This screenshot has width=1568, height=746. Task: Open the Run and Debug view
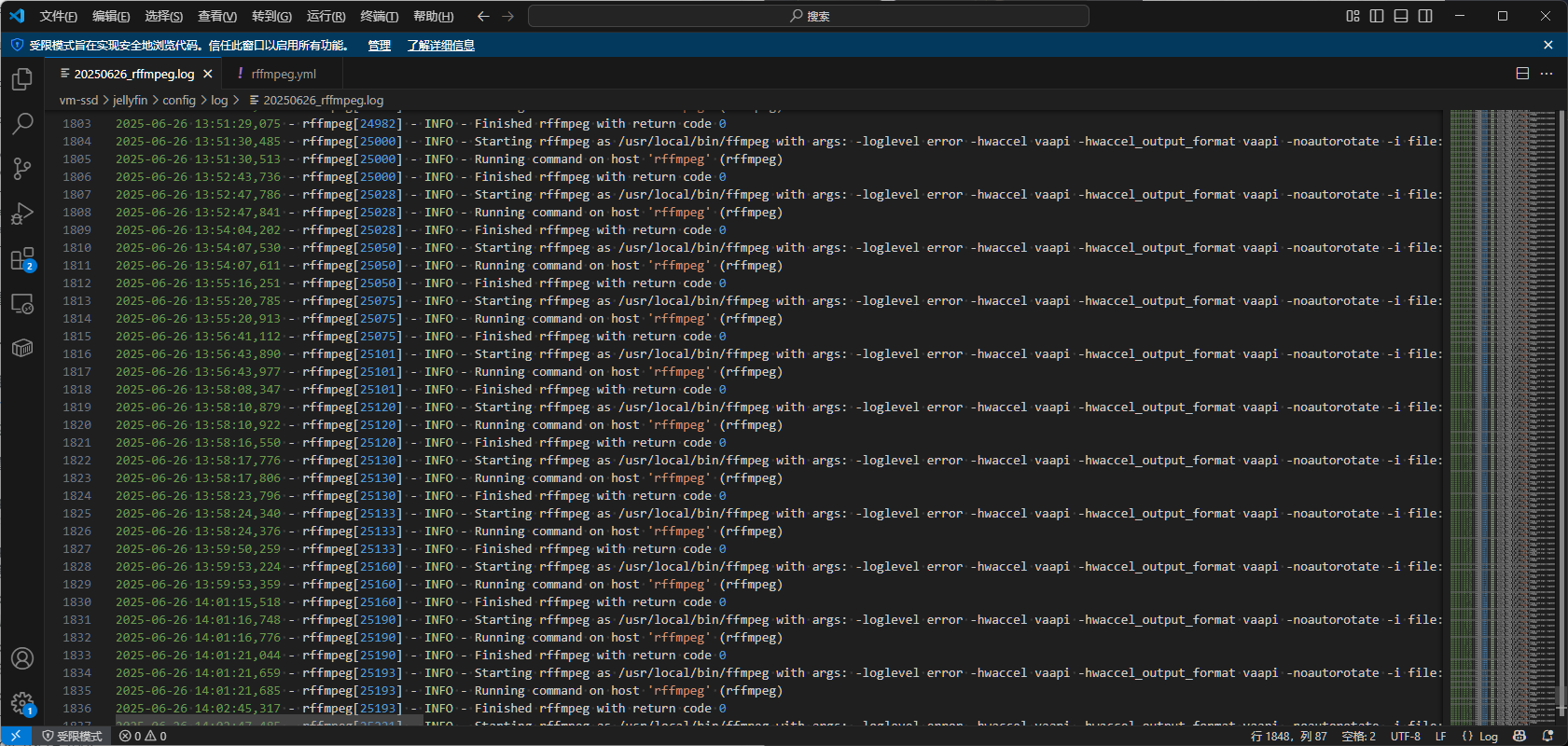coord(22,214)
